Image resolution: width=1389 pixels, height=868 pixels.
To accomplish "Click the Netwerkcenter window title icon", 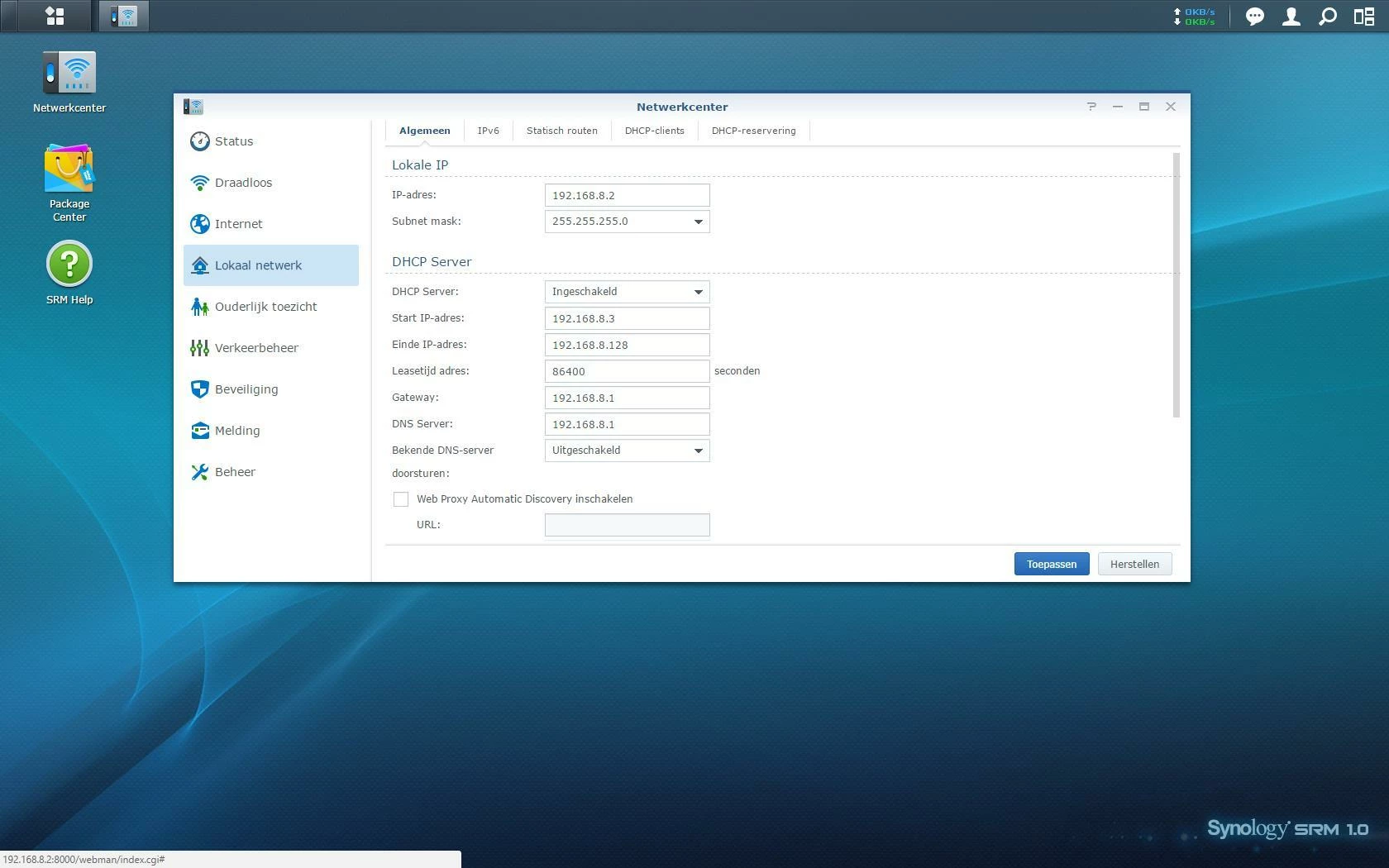I will point(193,107).
